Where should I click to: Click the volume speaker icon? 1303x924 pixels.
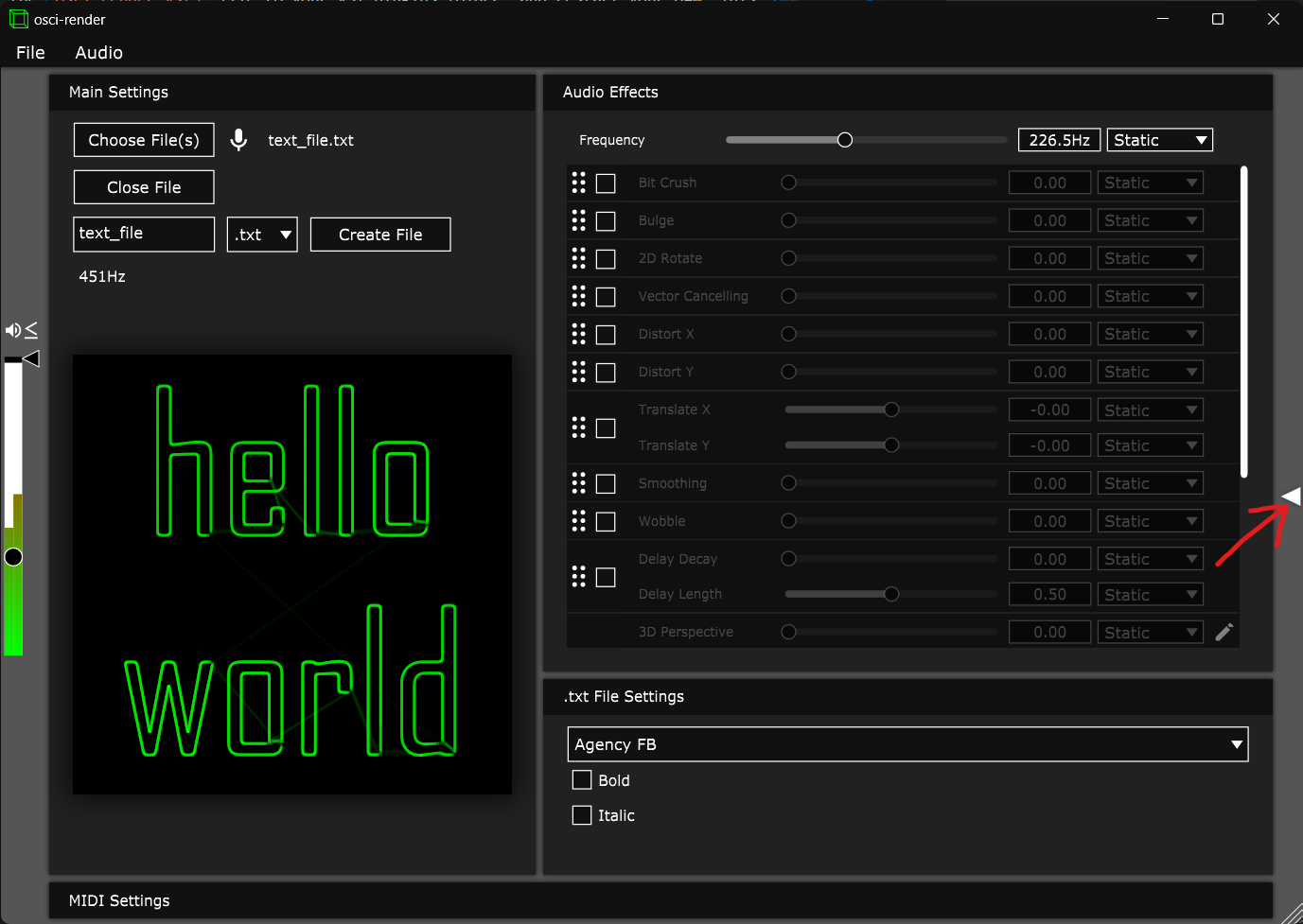(x=12, y=330)
